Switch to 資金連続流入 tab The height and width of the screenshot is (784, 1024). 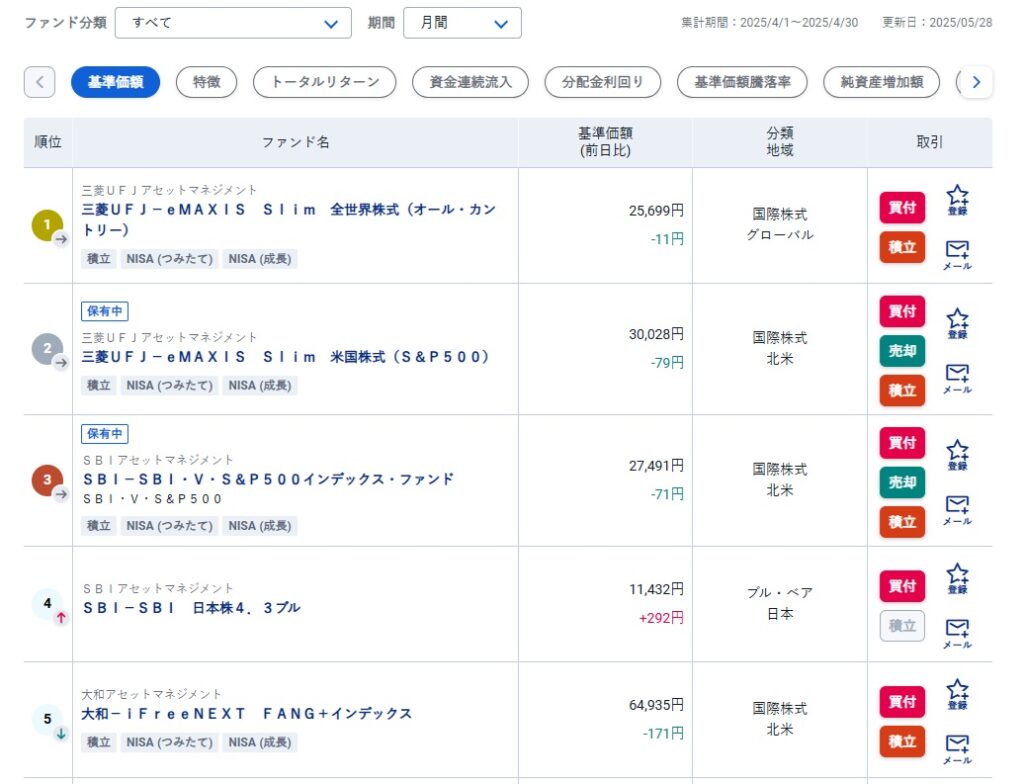click(x=470, y=82)
